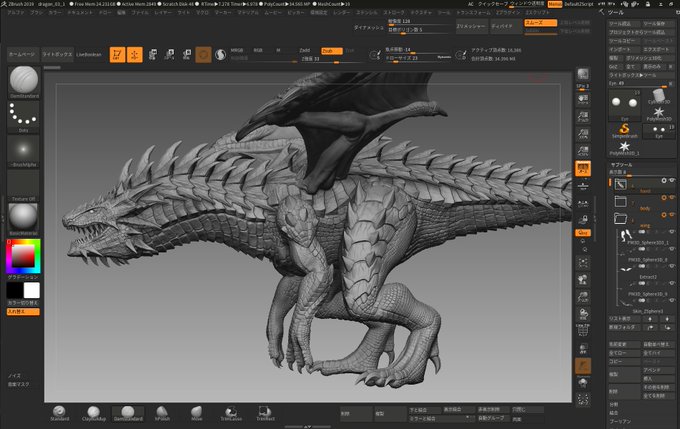Adjust the Z強度 33 slider

pos(332,59)
